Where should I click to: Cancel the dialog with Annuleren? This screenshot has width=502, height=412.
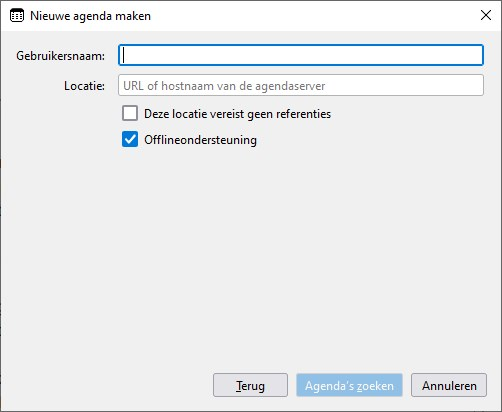point(449,385)
